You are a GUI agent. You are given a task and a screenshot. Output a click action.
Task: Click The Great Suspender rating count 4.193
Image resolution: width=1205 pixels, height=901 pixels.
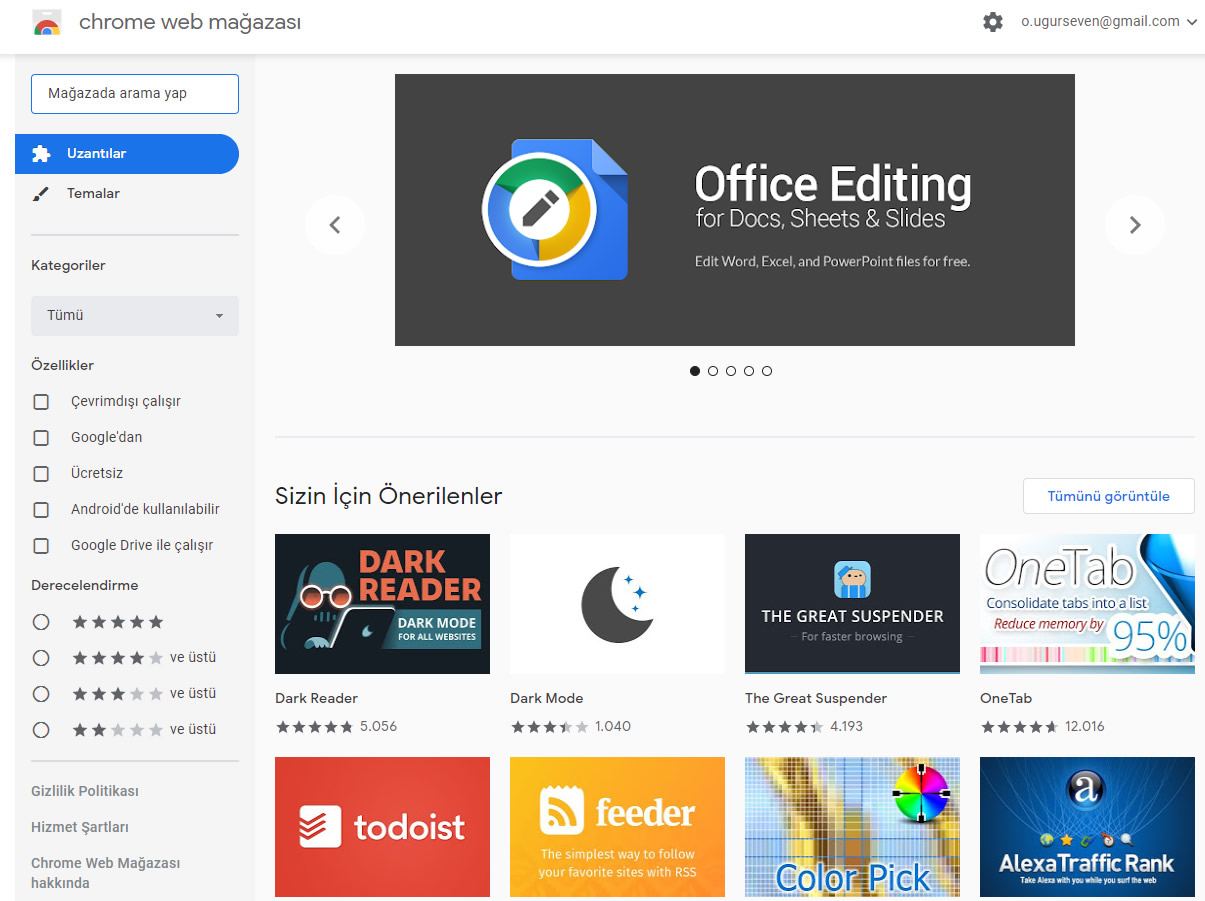846,726
